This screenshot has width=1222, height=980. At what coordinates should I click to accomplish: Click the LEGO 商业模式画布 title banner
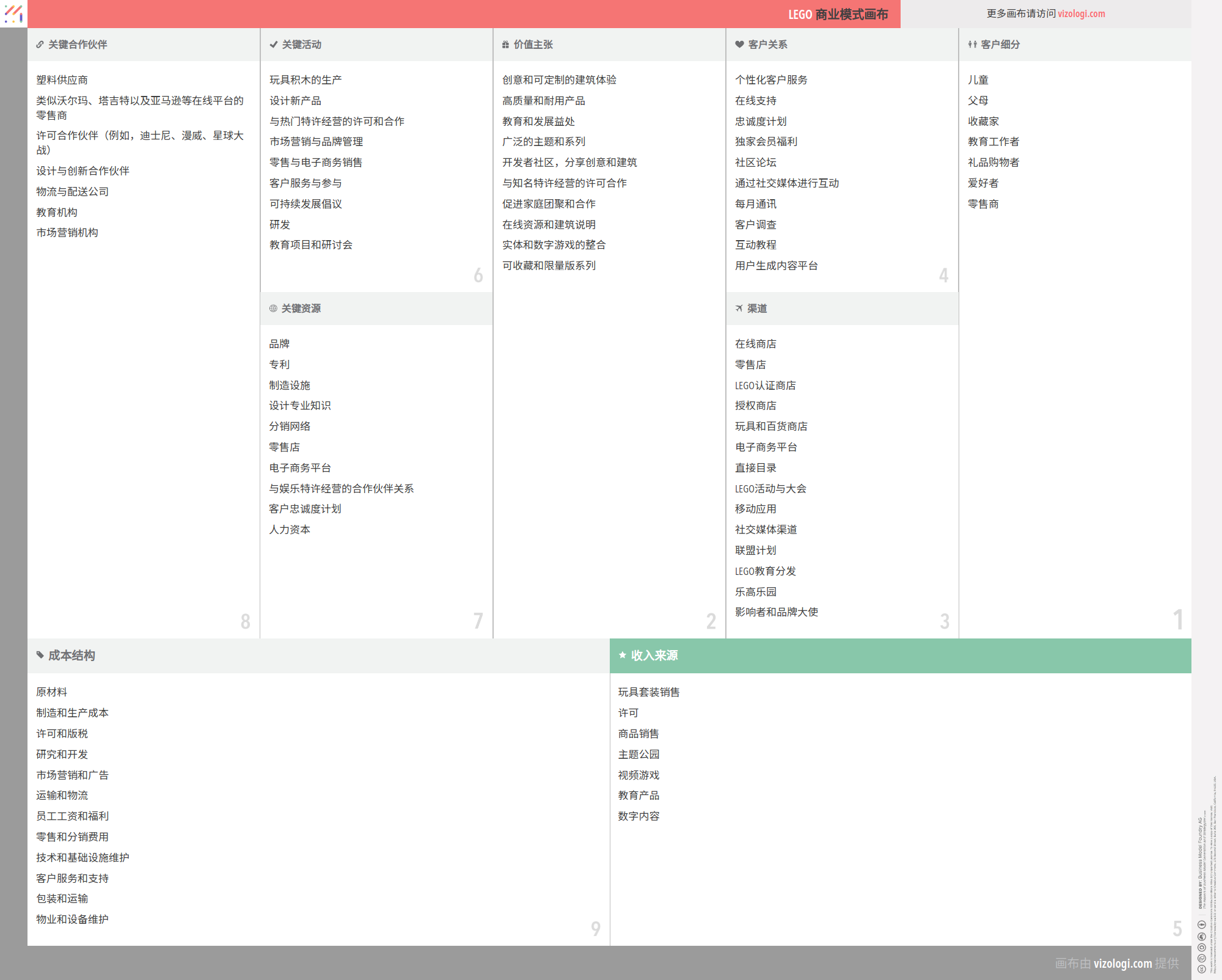(x=838, y=14)
